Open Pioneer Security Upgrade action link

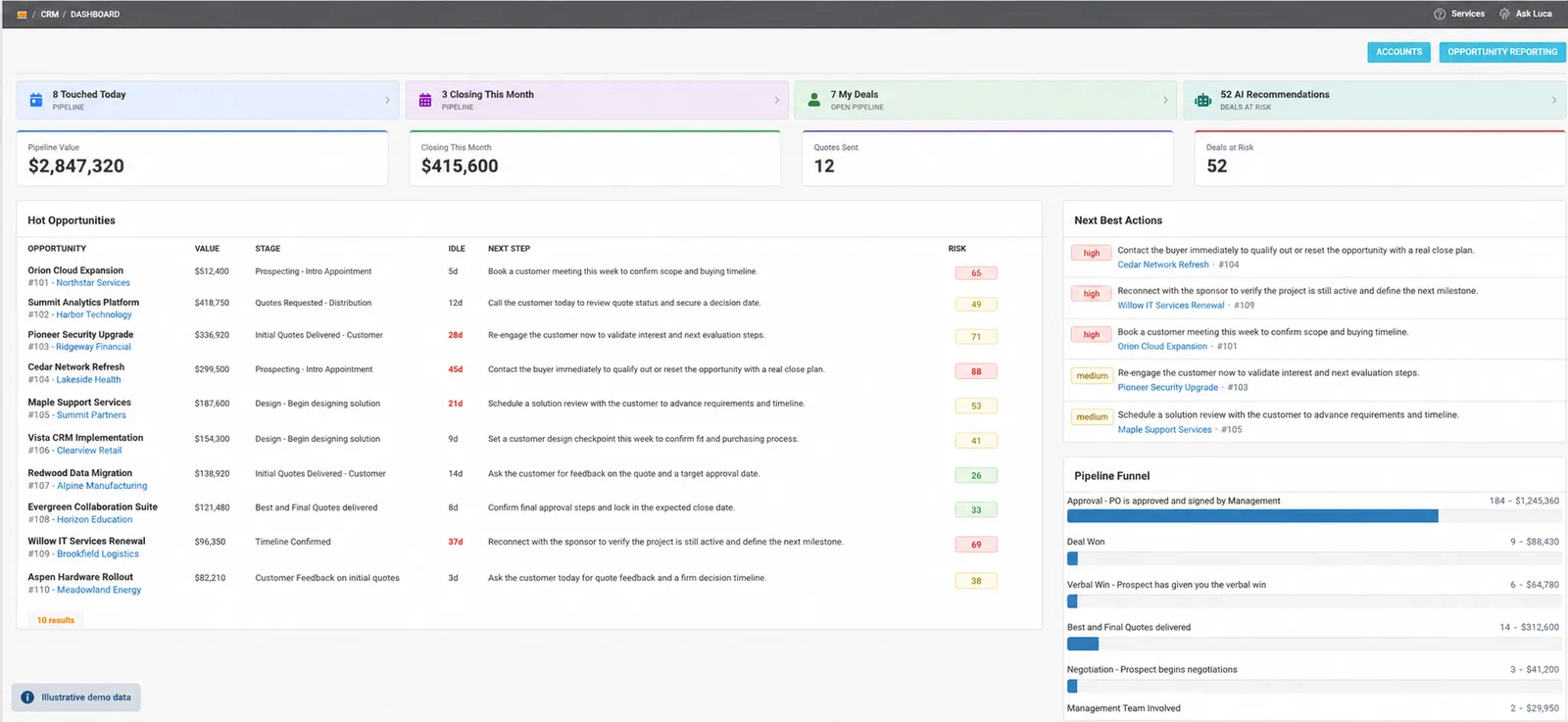pos(1168,388)
